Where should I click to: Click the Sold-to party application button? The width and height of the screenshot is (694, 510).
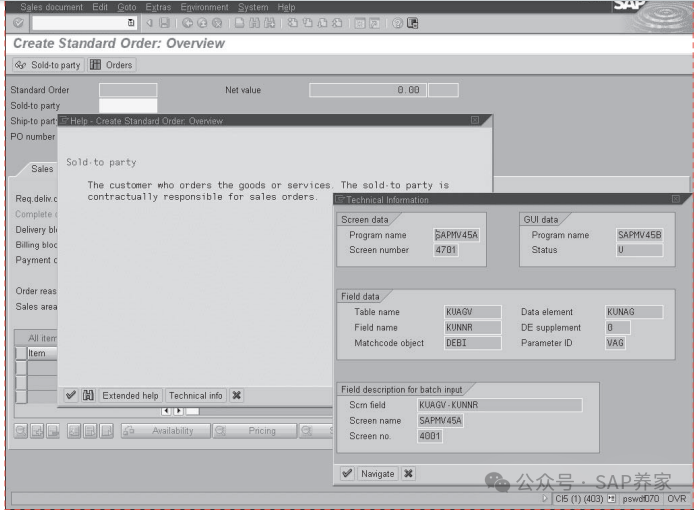coord(48,65)
